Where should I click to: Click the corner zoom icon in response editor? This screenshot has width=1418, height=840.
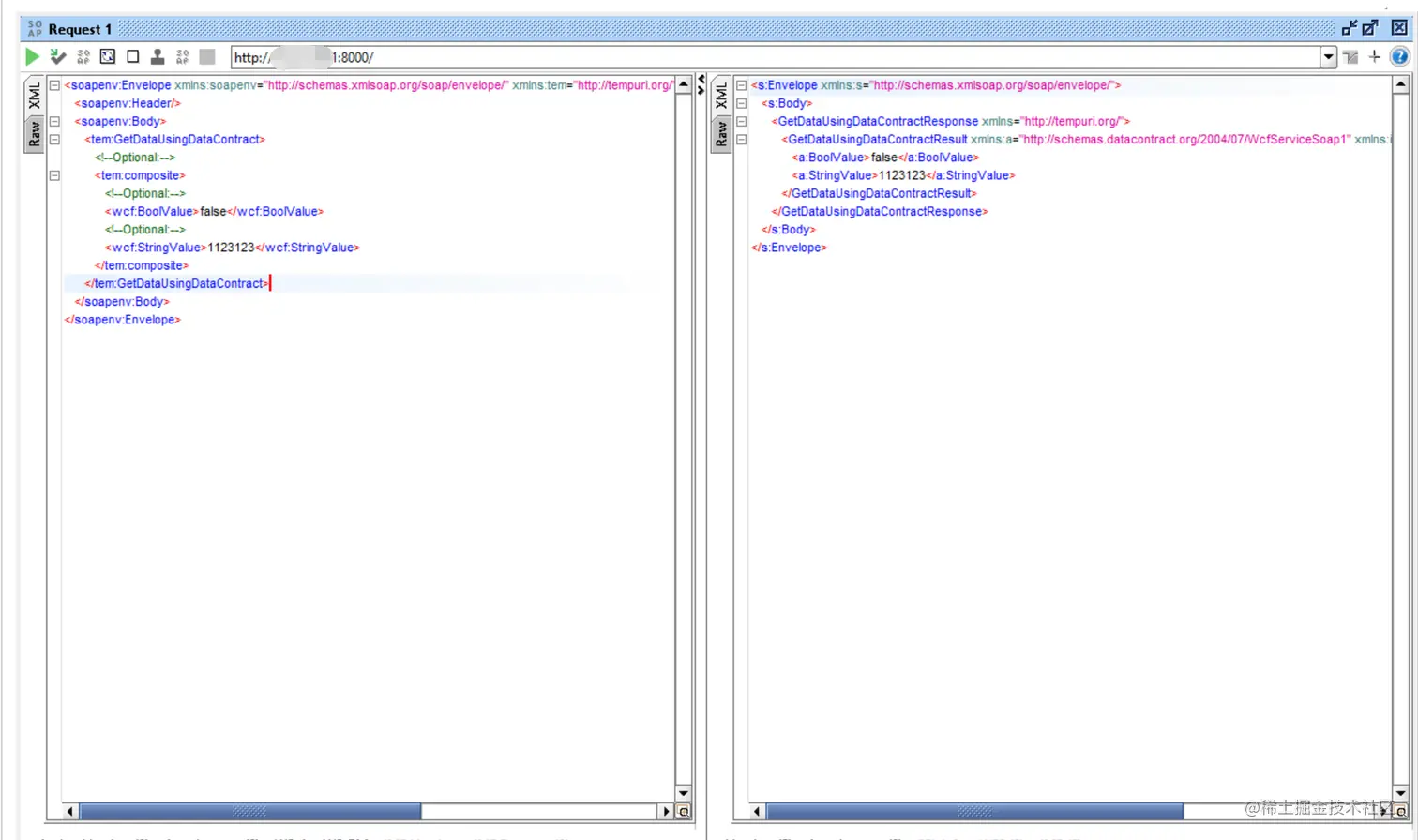1400,811
